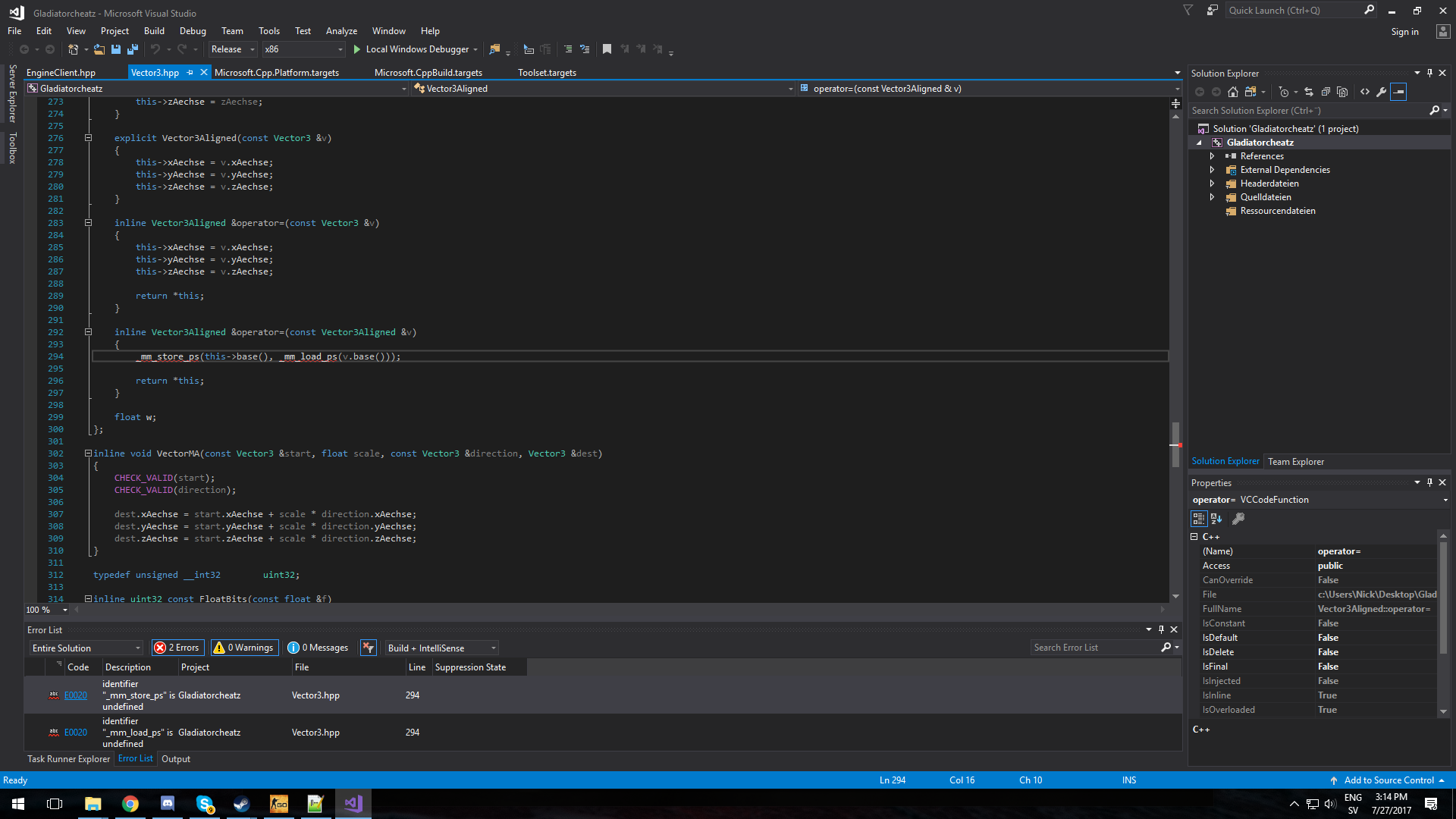Click Collapse All in Solution Explorer toolbar
The image size is (1456, 819).
1326,92
